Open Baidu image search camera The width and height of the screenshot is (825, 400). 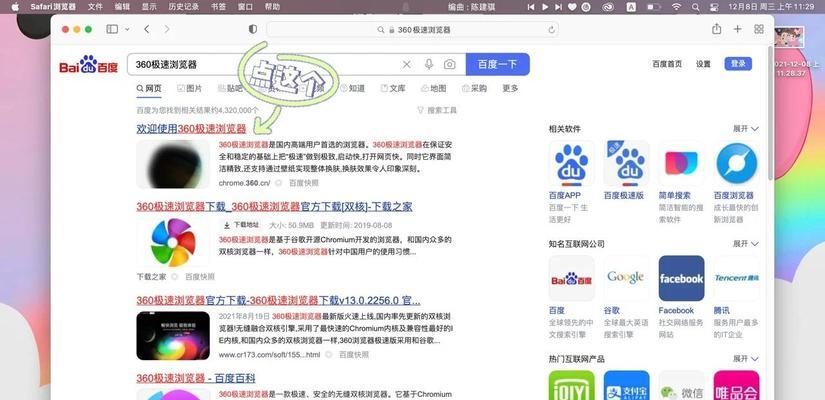coord(449,64)
